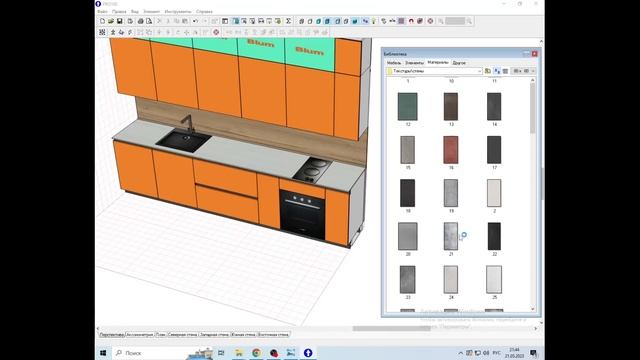Click the light bulb lighting icon

coord(373,21)
